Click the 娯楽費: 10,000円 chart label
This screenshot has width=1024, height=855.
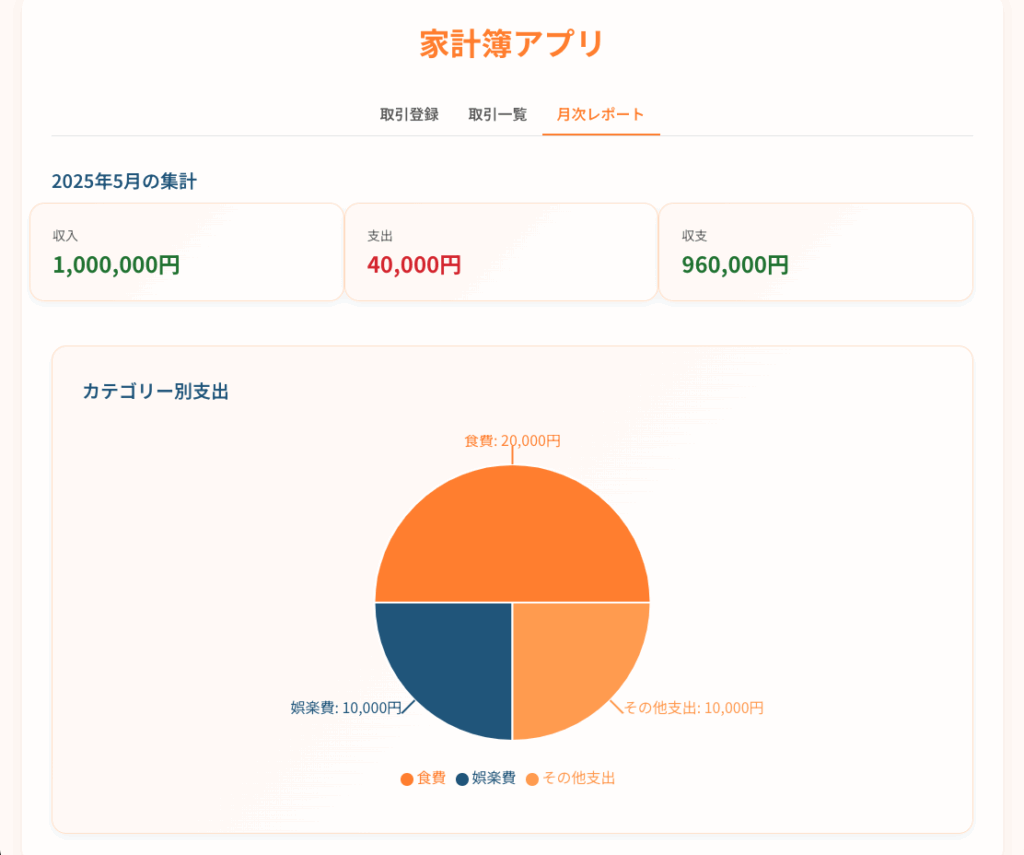coord(346,708)
